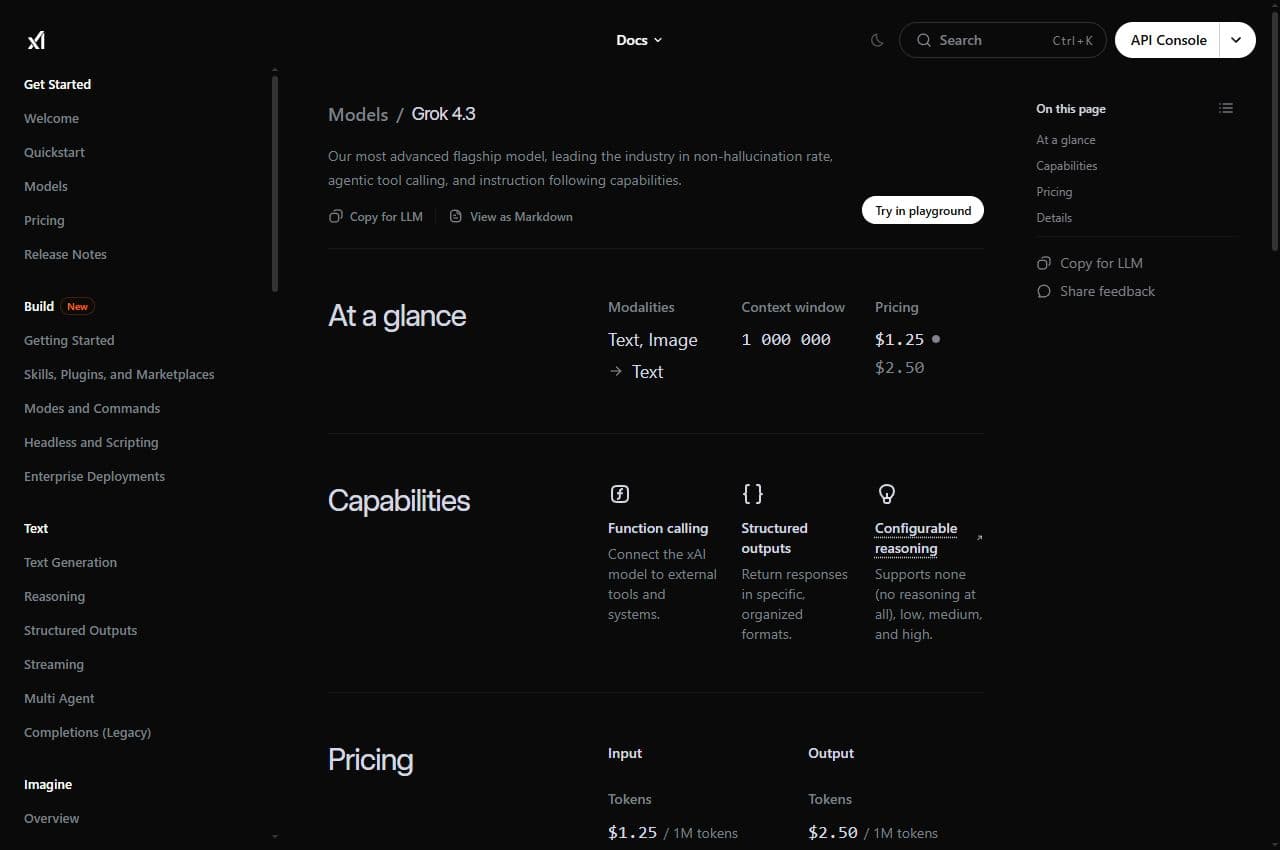
Task: Jump to Details in On this page
Action: (x=1054, y=218)
